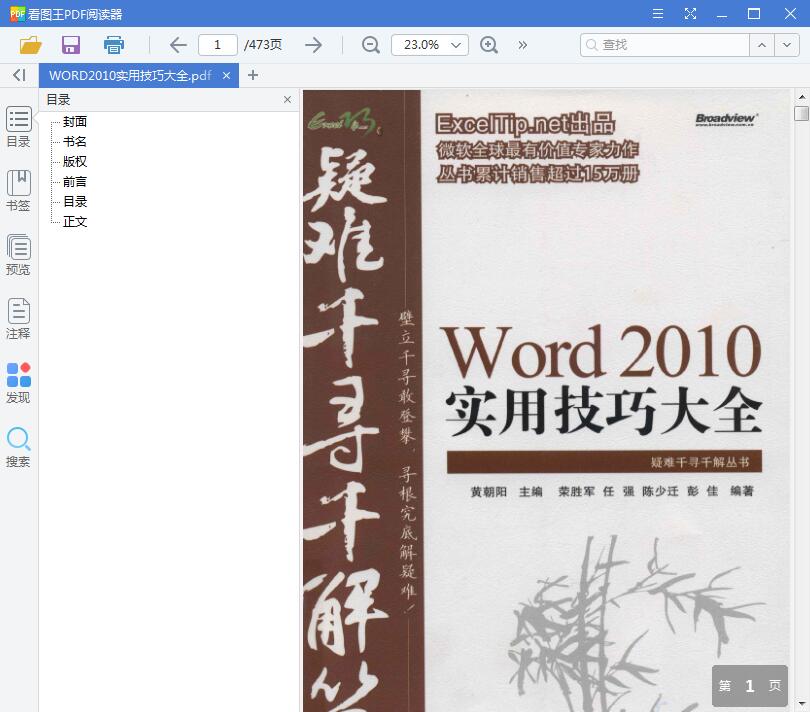Select 前言 in the outline tree
Image resolution: width=810 pixels, height=712 pixels.
75,182
